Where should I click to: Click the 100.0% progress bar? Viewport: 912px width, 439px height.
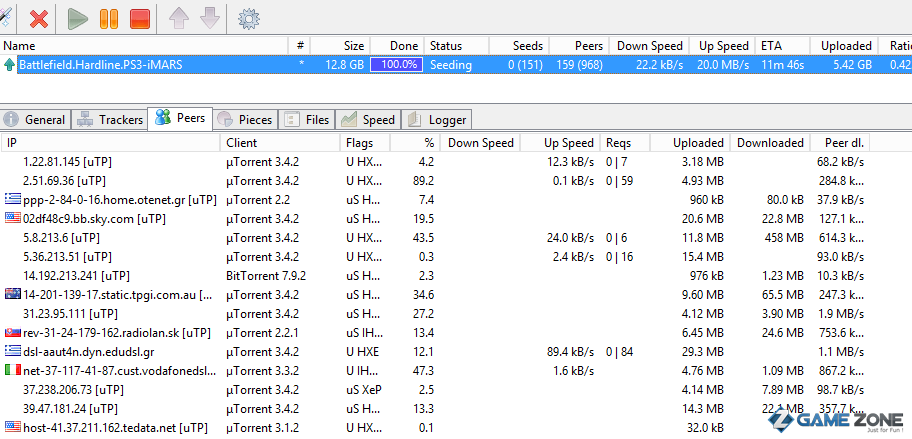pos(396,65)
